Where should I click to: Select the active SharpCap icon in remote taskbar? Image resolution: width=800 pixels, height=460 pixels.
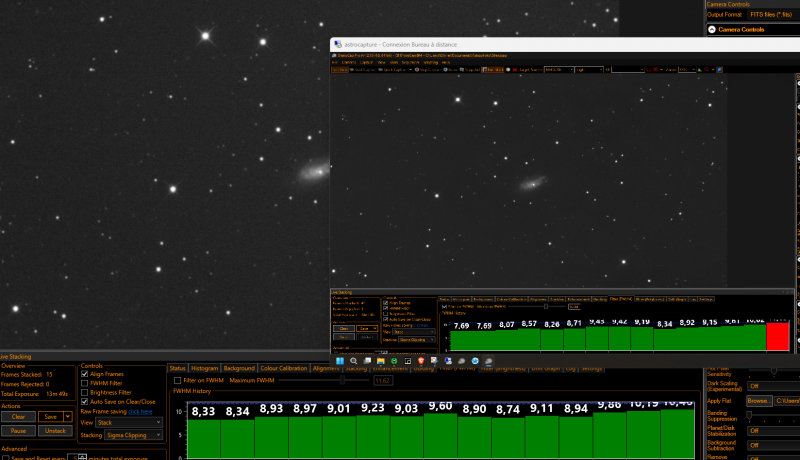pos(488,361)
